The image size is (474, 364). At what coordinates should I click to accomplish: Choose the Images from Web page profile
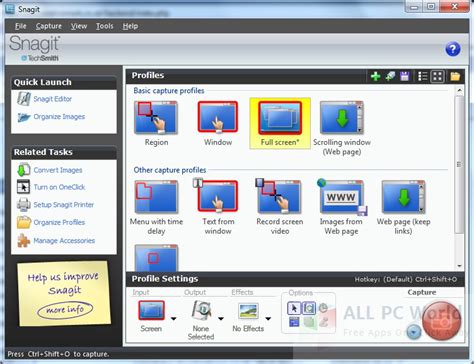pos(341,207)
